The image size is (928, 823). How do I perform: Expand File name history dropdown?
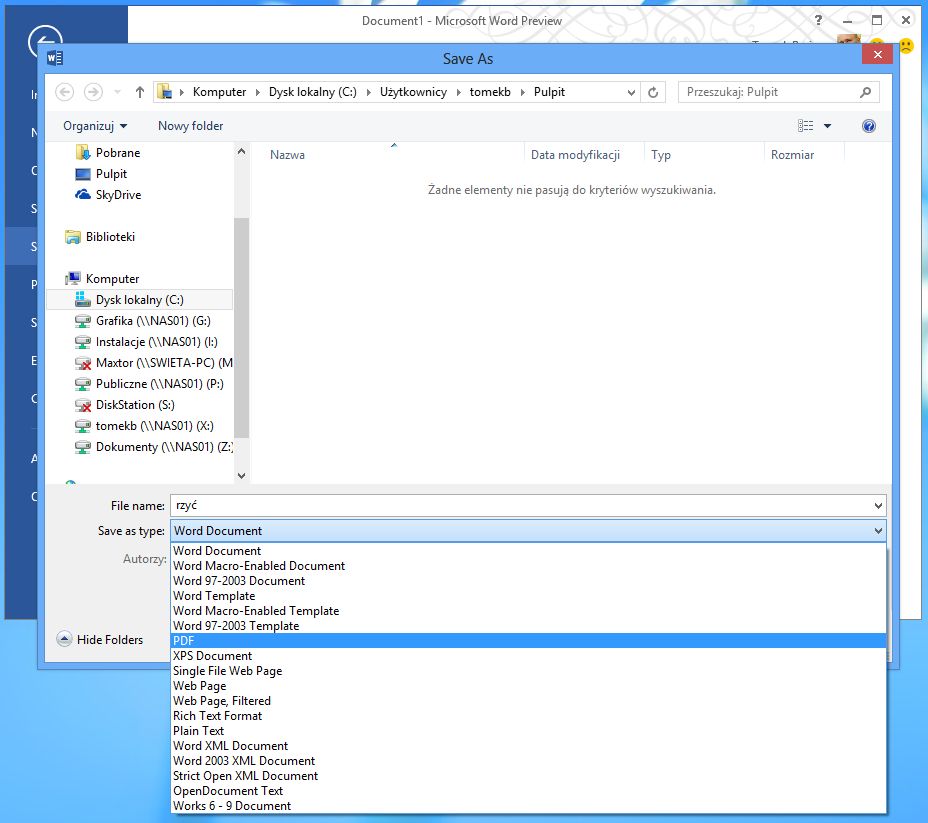pyautogui.click(x=878, y=506)
